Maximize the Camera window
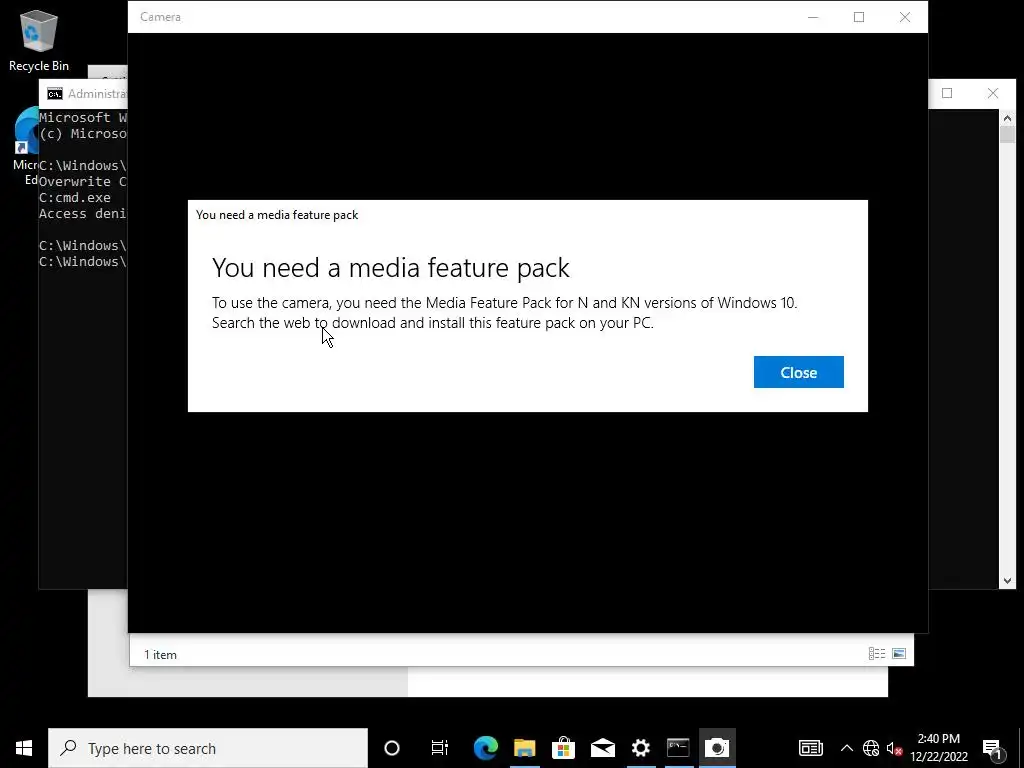 point(859,17)
